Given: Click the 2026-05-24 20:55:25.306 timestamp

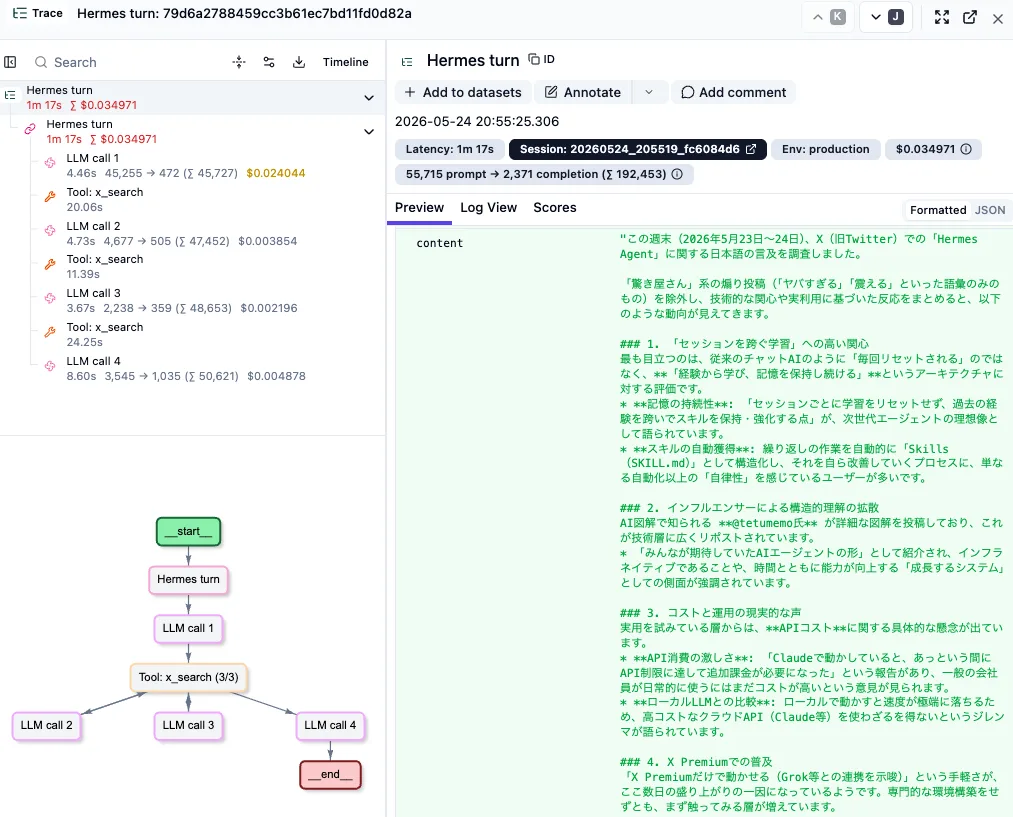Looking at the screenshot, I should pyautogui.click(x=477, y=121).
